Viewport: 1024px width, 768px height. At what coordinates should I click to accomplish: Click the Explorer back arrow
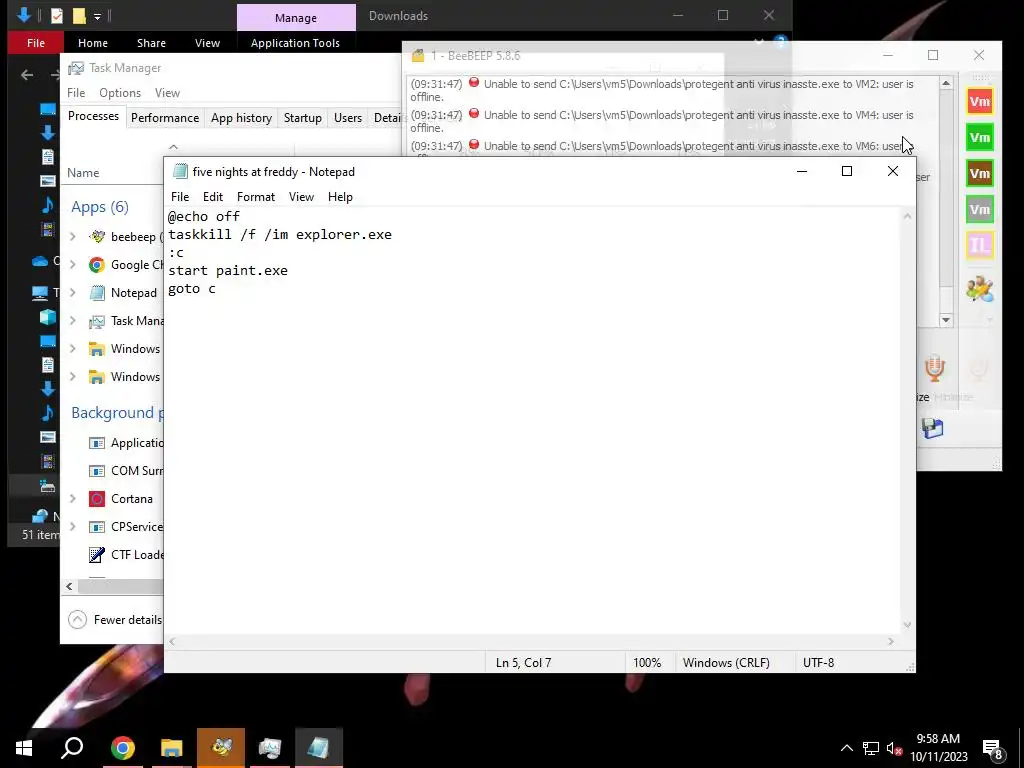[27, 75]
